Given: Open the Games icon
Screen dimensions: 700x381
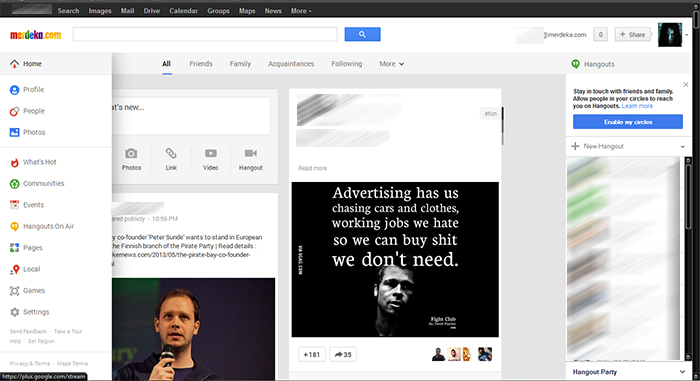Looking at the screenshot, I should (15, 291).
